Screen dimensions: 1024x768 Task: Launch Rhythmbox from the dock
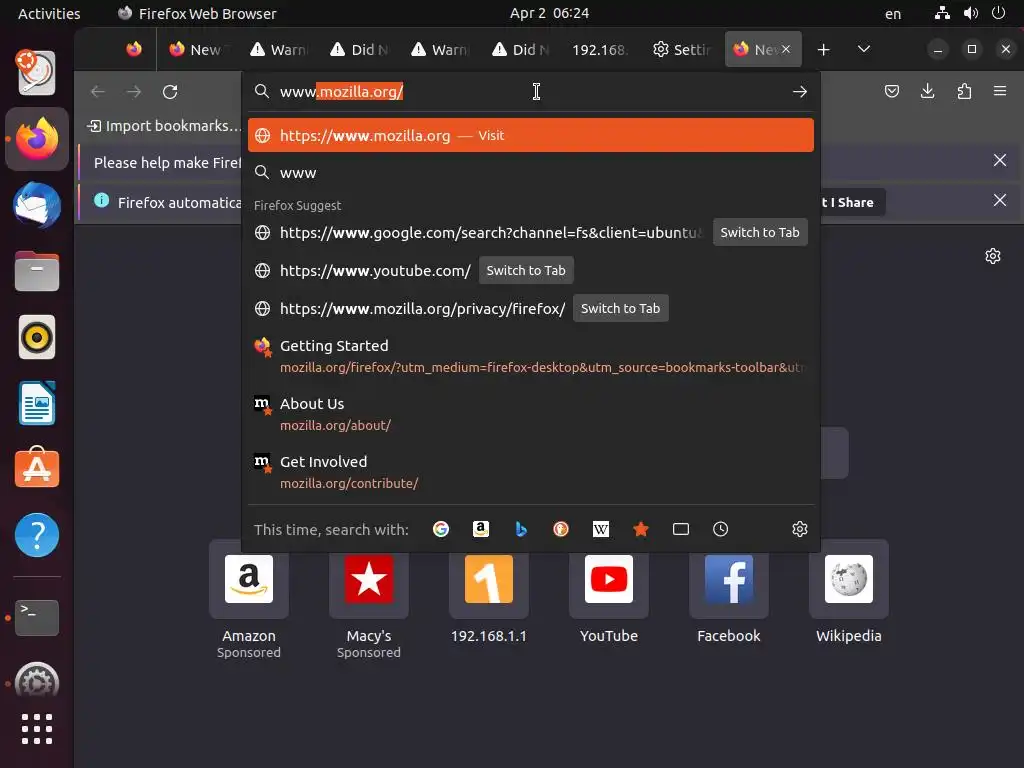(x=37, y=338)
